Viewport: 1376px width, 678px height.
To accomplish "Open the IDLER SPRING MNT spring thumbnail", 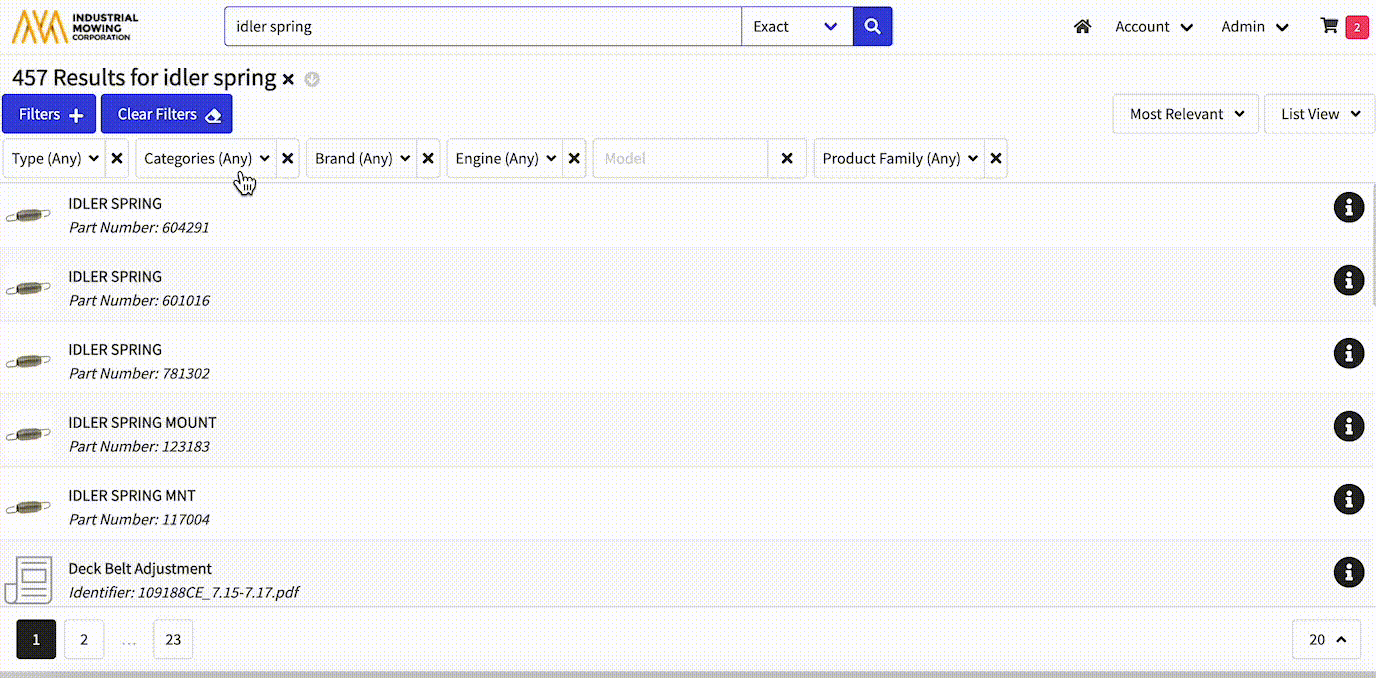I will click(28, 508).
